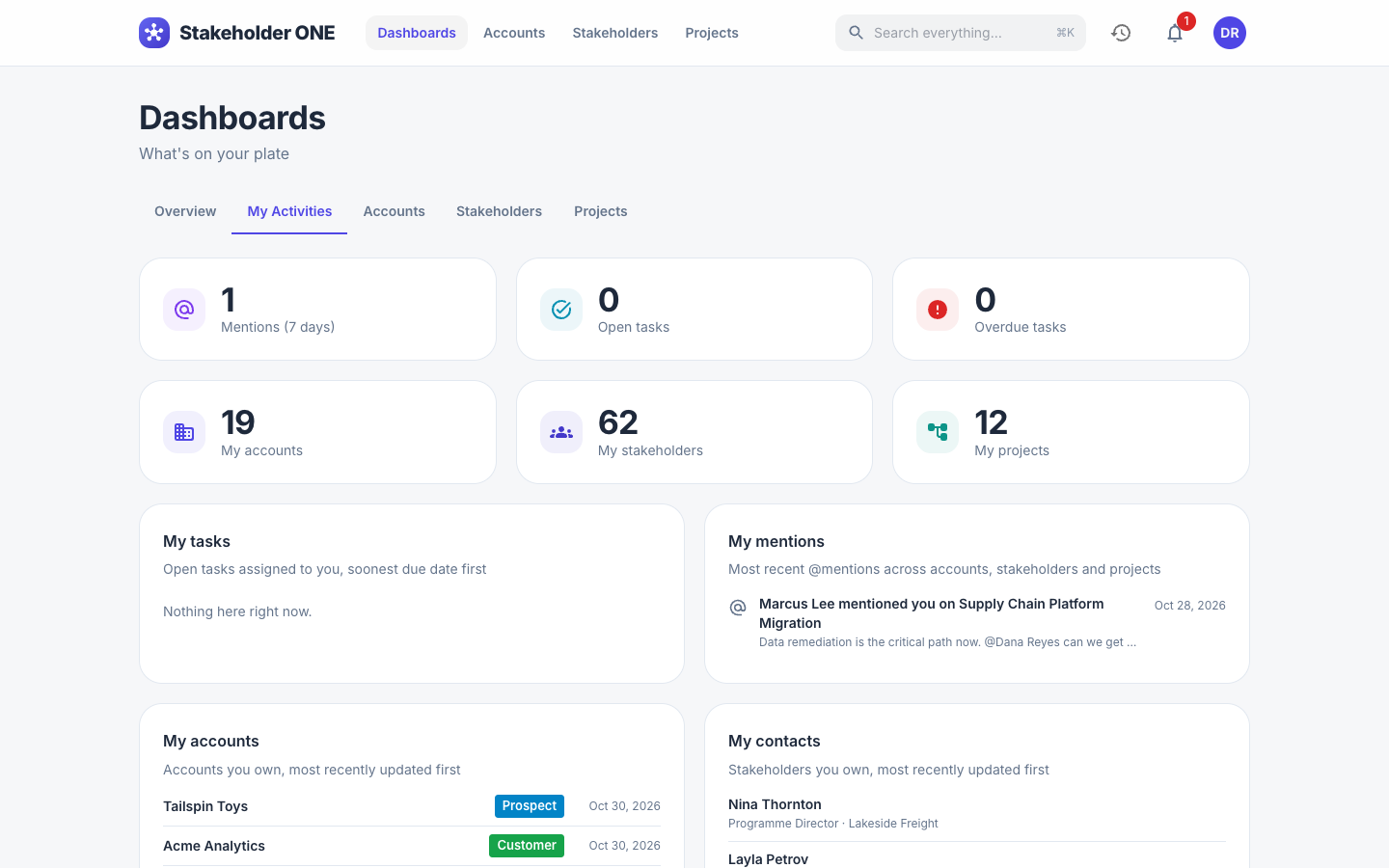
Task: Click the ⌘K shortcut hint
Action: (1065, 33)
